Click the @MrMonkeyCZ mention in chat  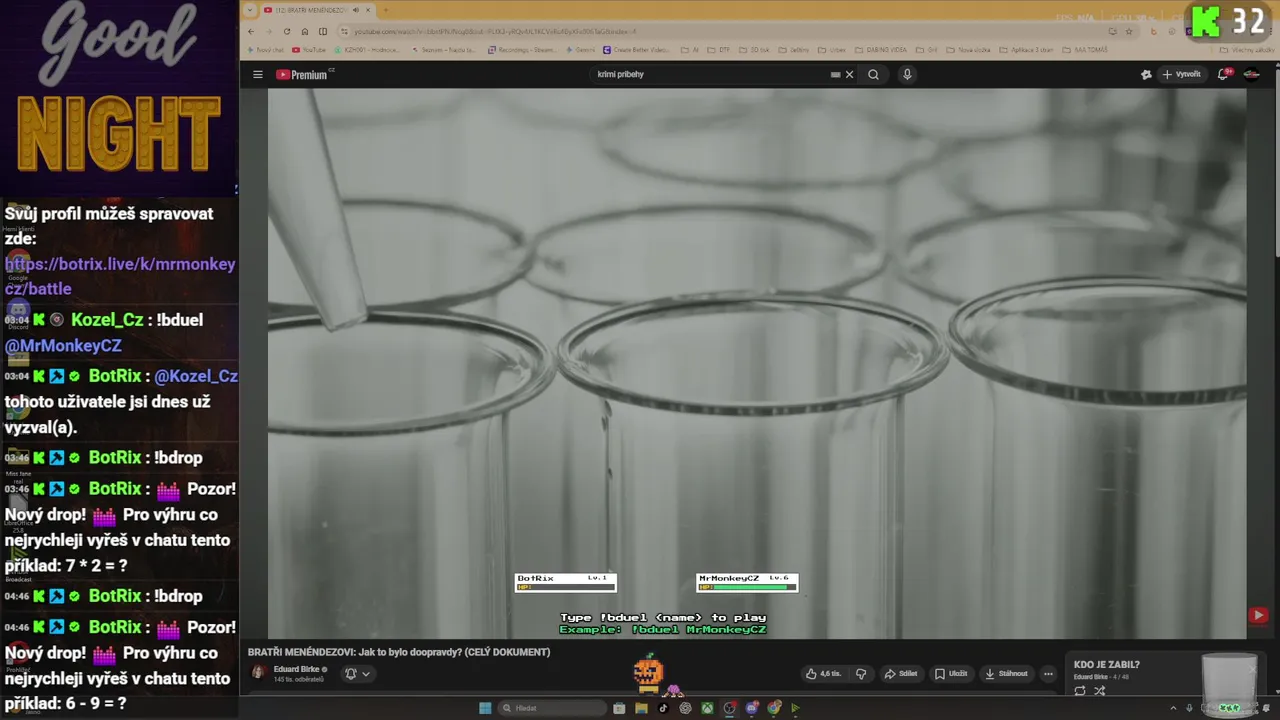tap(63, 345)
